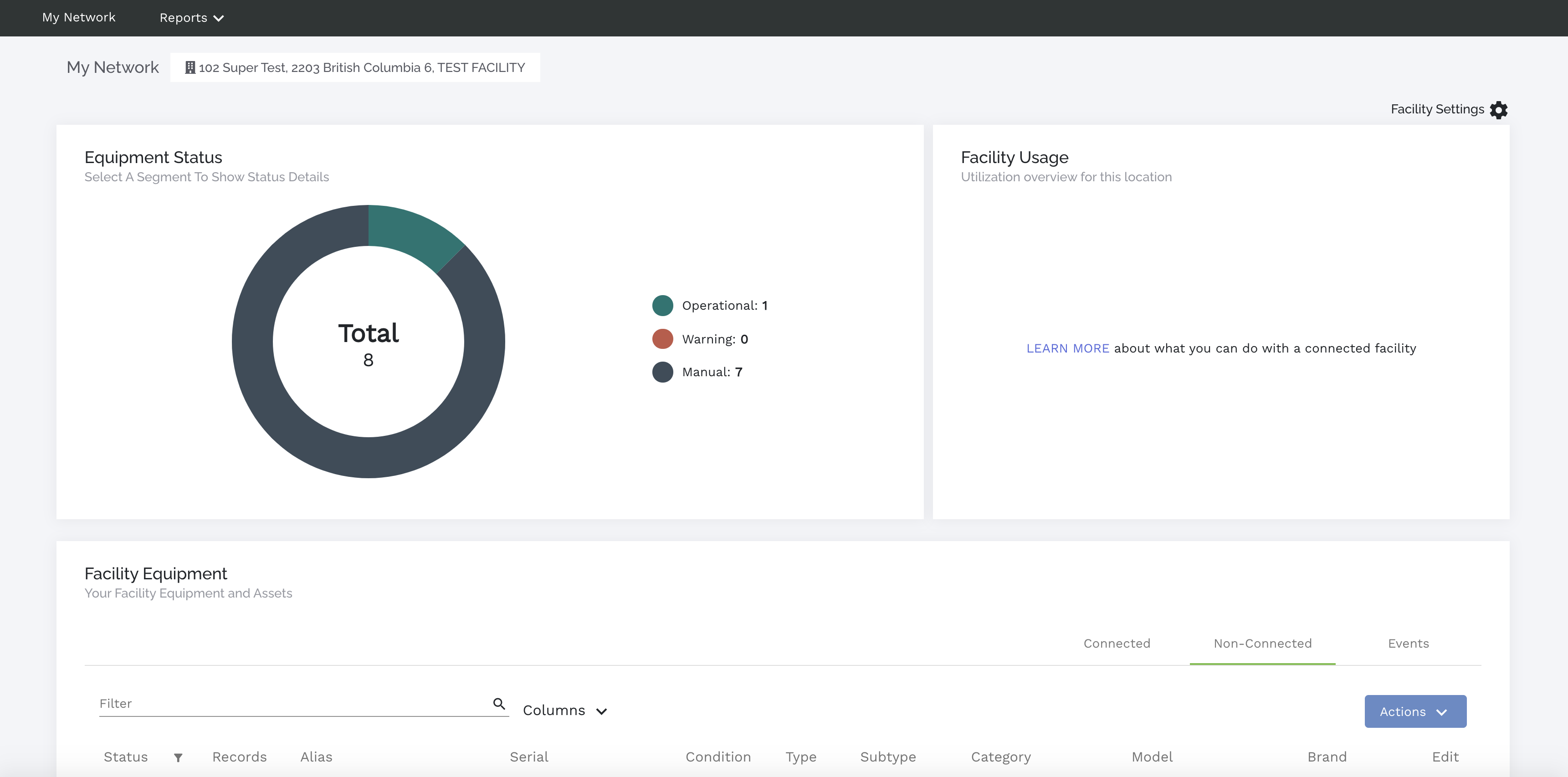Screen dimensions: 1568x777
Task: Click the LEARN MORE link
Action: (1067, 348)
